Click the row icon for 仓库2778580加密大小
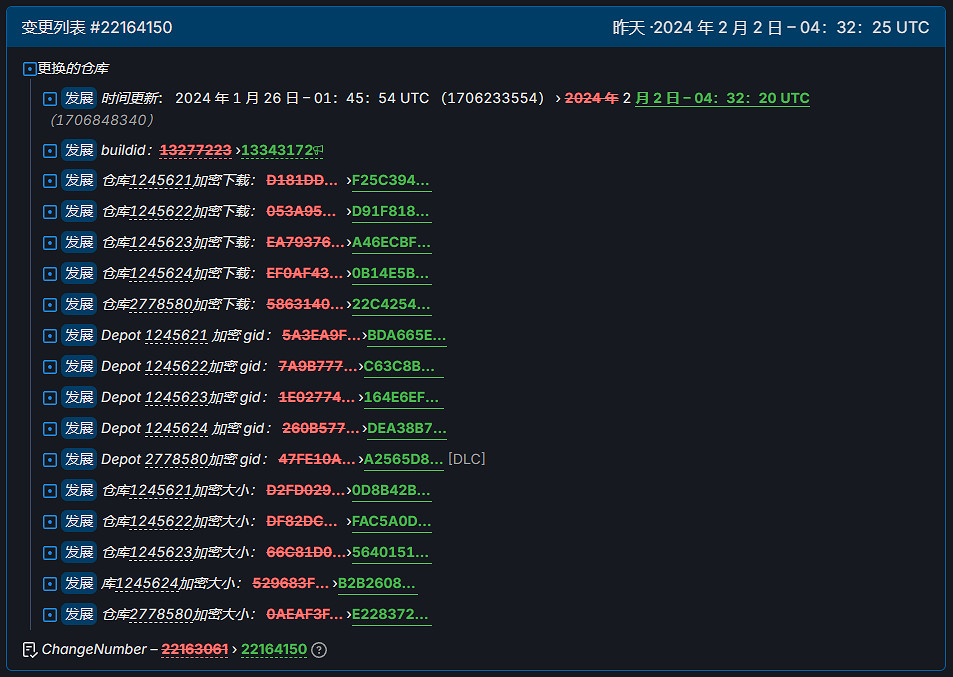Screen dimensions: 953x677 [50, 615]
